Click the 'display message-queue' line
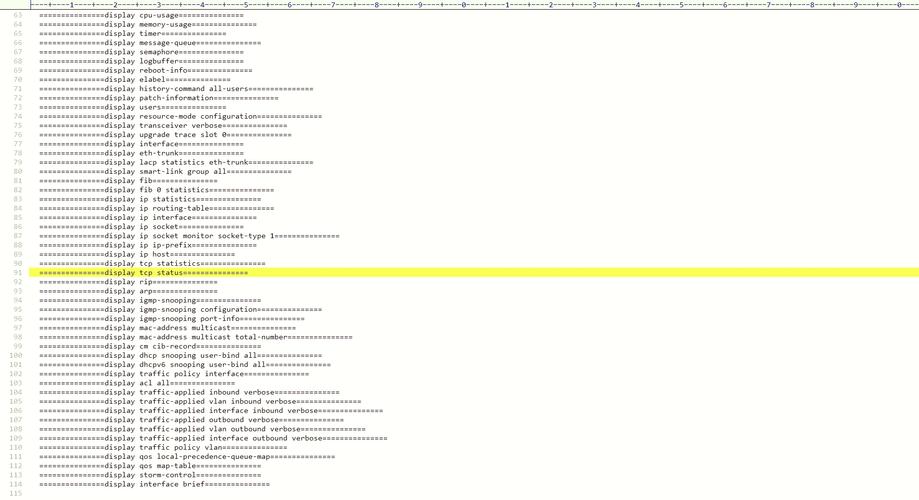The width and height of the screenshot is (919, 500). click(x=150, y=43)
